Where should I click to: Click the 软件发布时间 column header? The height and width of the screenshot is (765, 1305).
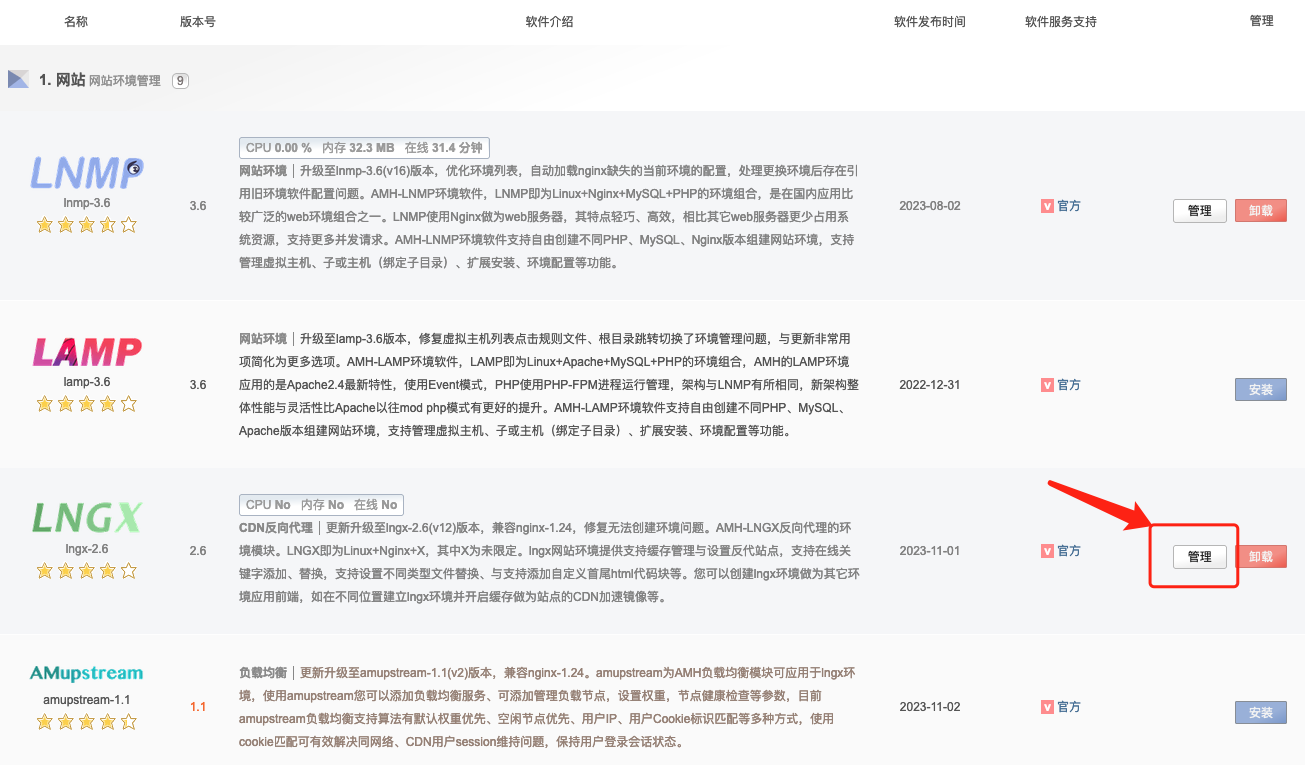(930, 21)
